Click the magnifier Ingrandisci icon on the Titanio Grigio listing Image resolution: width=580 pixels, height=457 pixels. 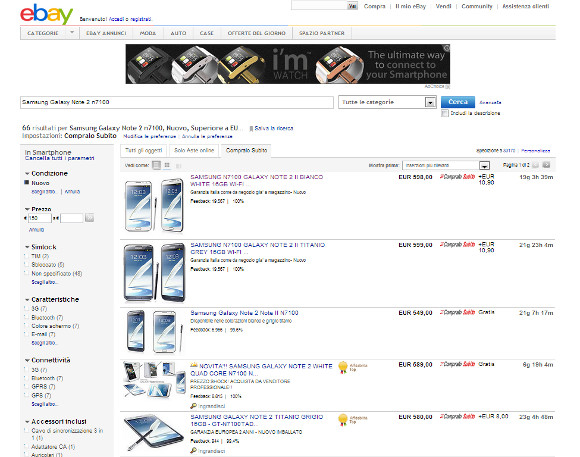193,450
